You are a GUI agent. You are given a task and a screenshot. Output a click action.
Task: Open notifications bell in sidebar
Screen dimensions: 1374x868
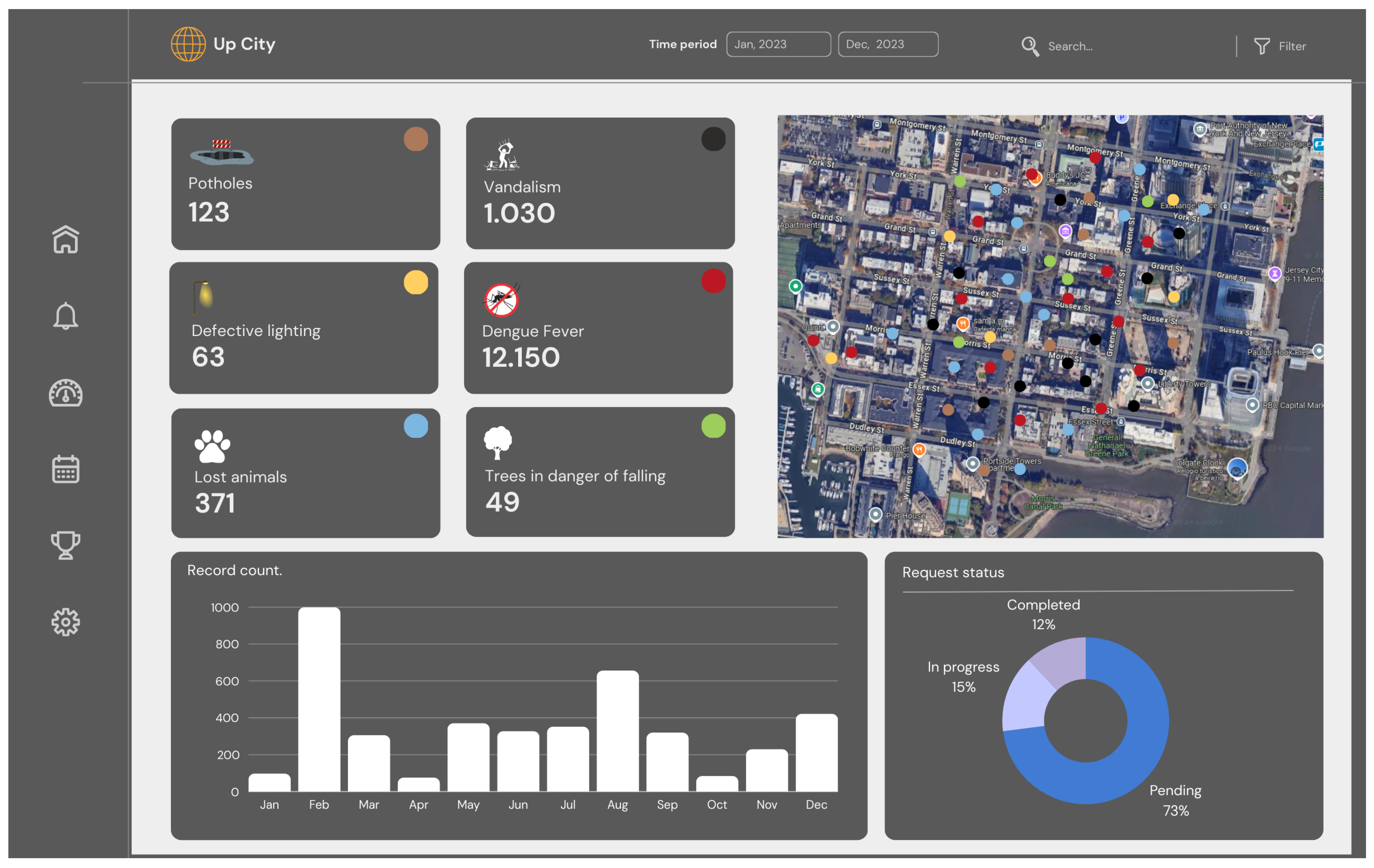[x=65, y=316]
